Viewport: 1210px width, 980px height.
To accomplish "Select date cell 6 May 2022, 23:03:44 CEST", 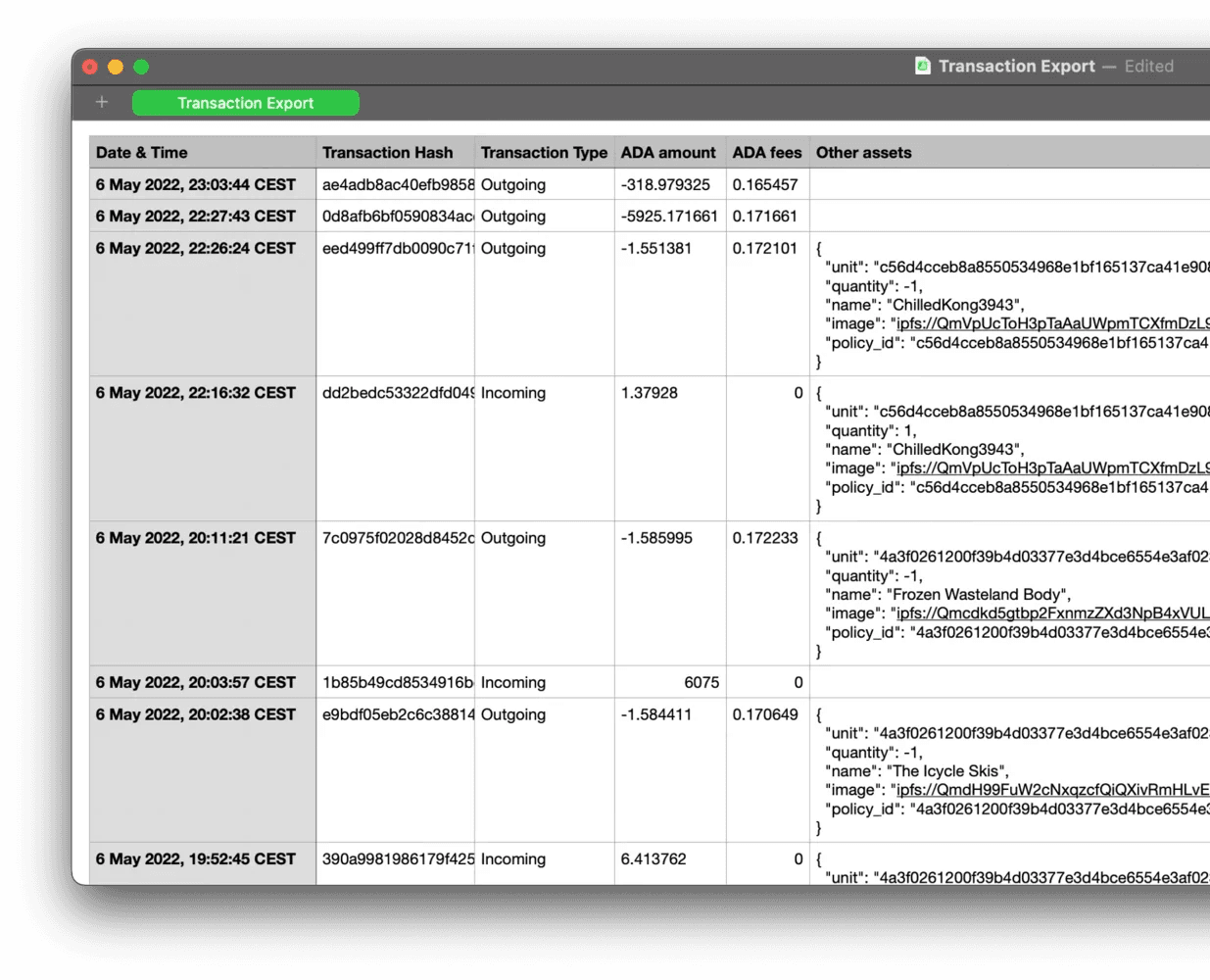I will (203, 184).
